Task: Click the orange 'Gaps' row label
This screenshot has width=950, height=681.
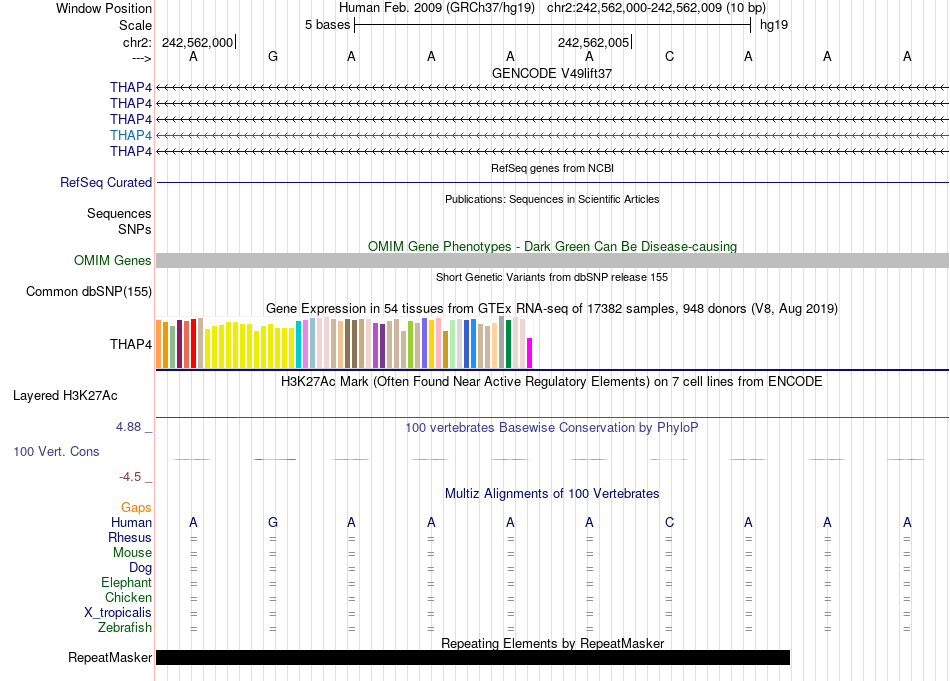Action: pos(136,508)
